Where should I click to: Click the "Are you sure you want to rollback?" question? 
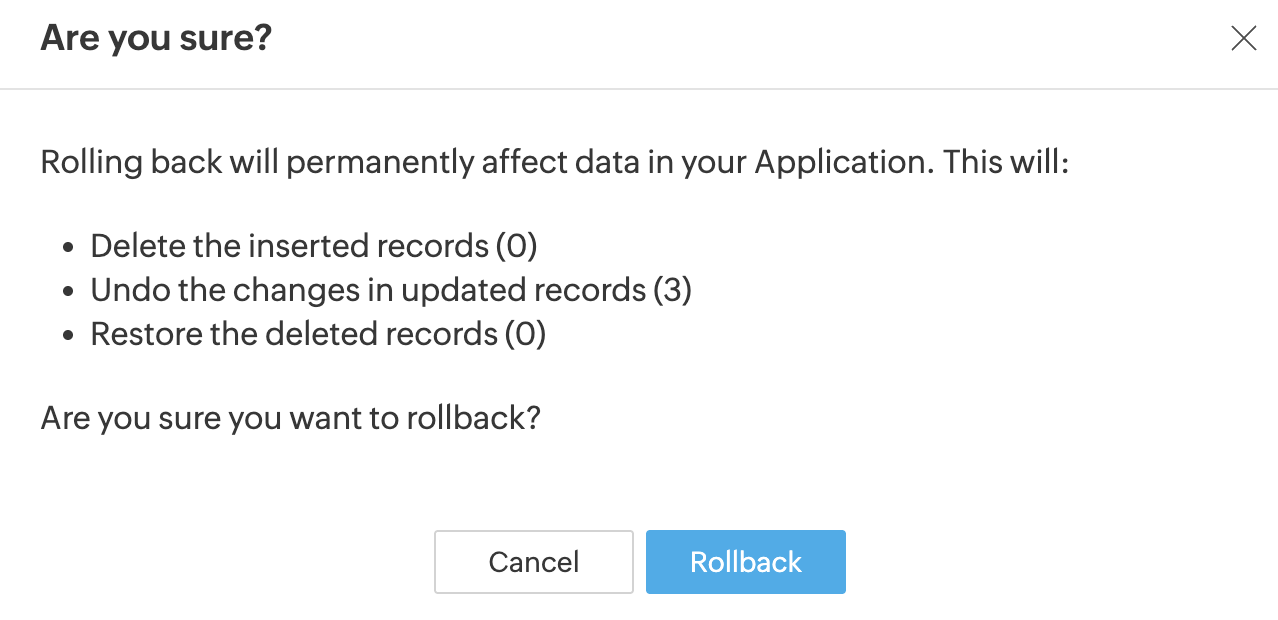click(x=290, y=418)
